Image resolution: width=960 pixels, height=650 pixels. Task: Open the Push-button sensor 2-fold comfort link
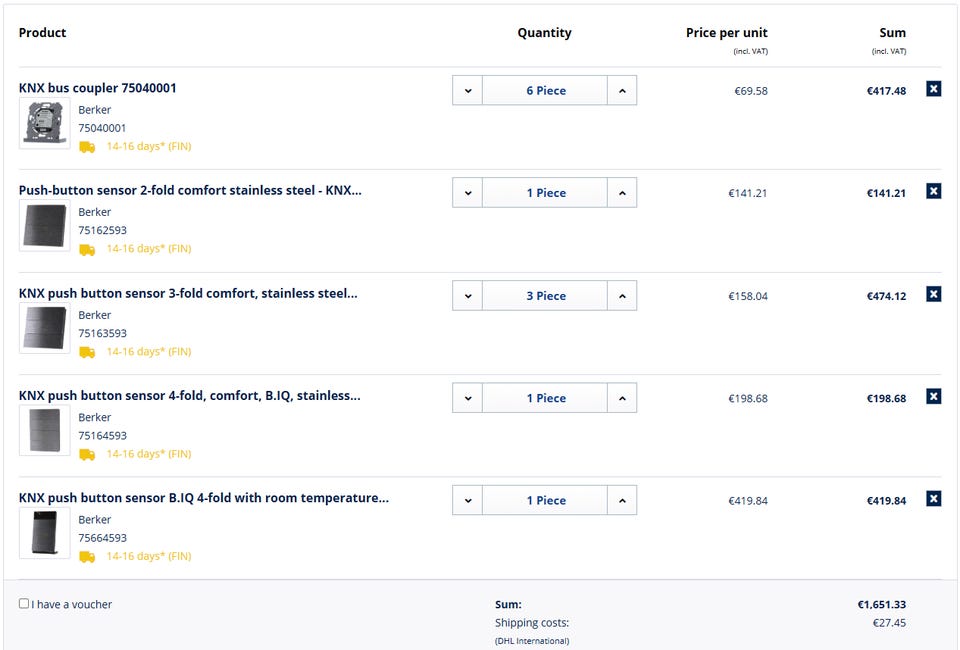190,191
